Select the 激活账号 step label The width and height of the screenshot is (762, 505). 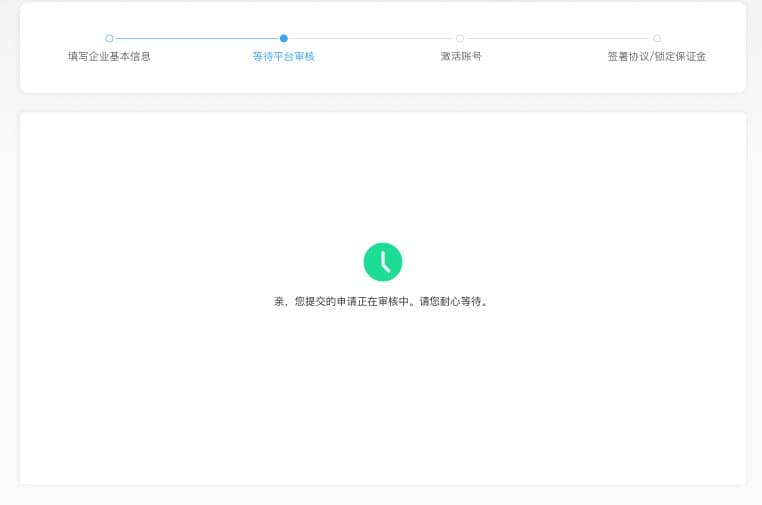pos(461,56)
